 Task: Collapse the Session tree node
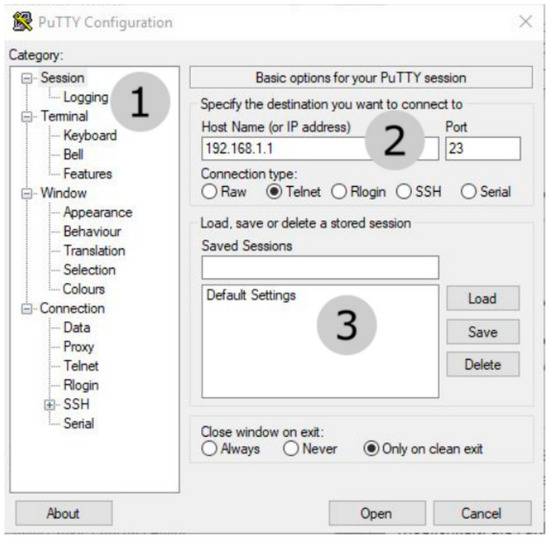pos(27,78)
